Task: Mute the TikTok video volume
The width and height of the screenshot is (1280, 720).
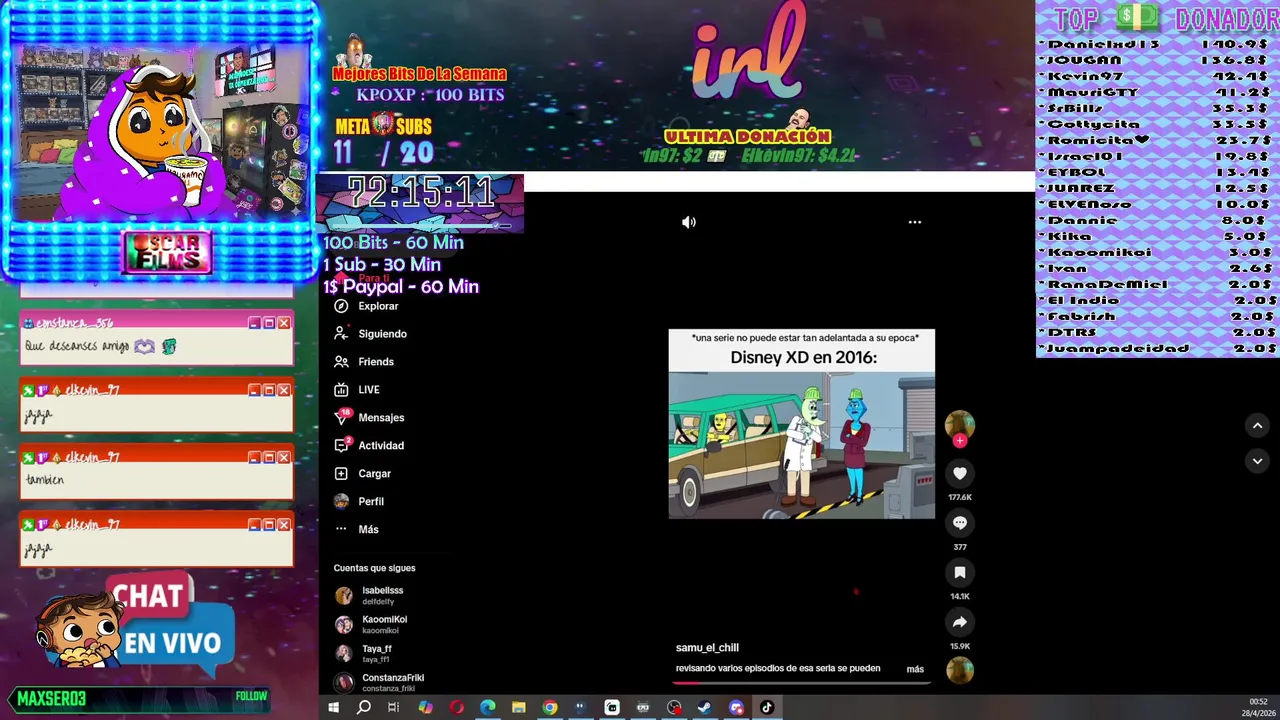Action: coord(689,222)
